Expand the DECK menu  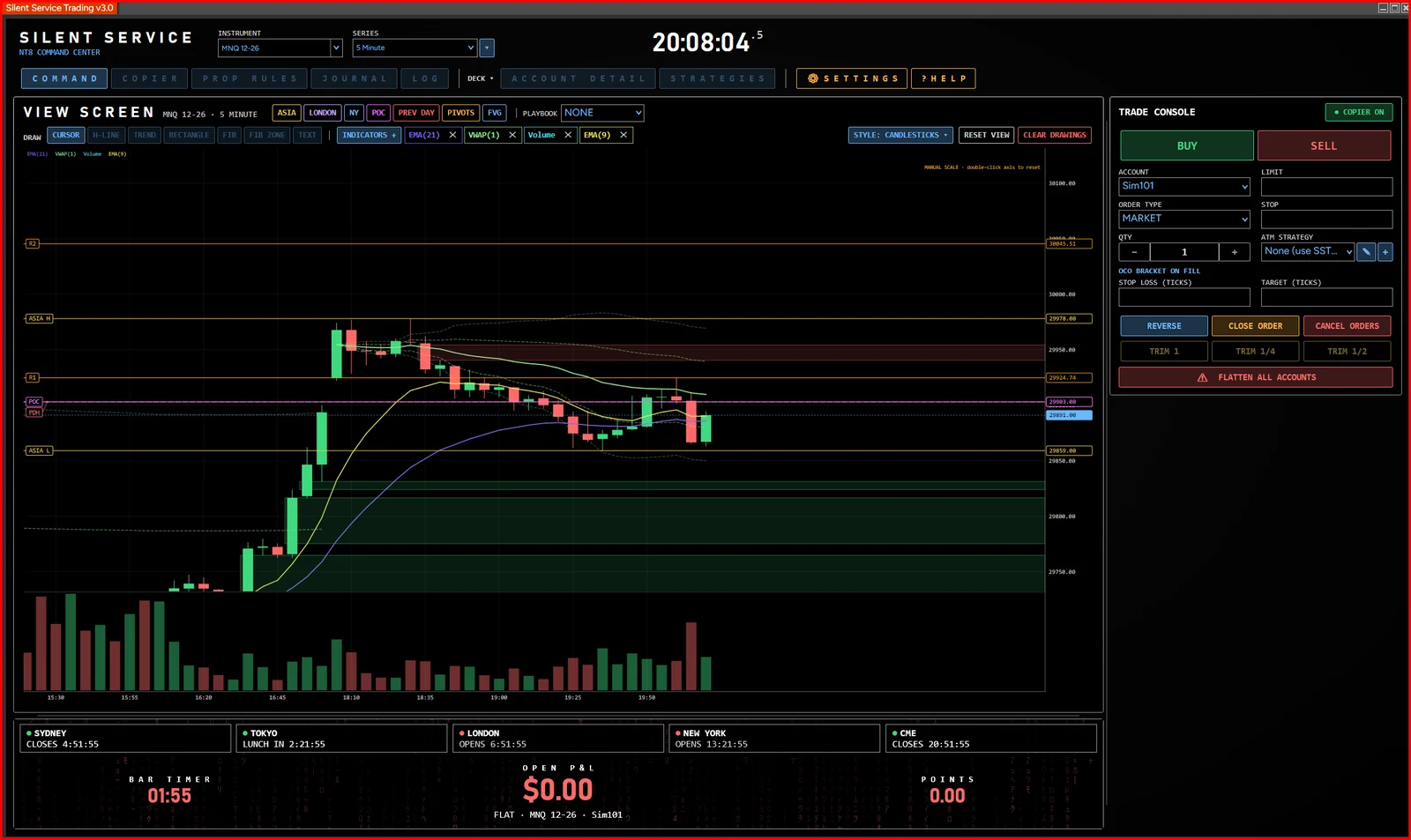481,78
